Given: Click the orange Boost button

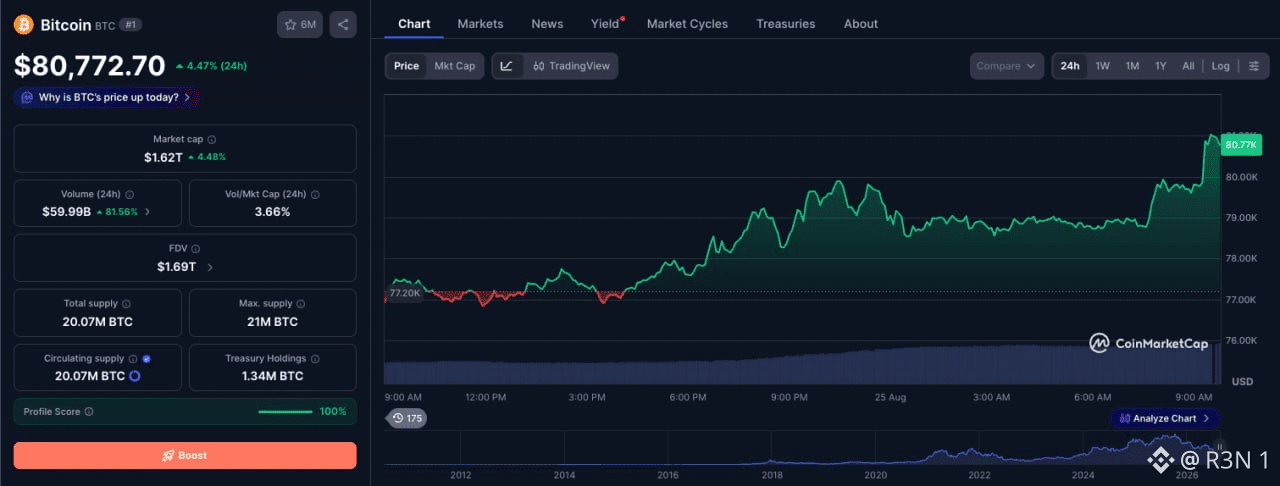Looking at the screenshot, I should [x=185, y=455].
